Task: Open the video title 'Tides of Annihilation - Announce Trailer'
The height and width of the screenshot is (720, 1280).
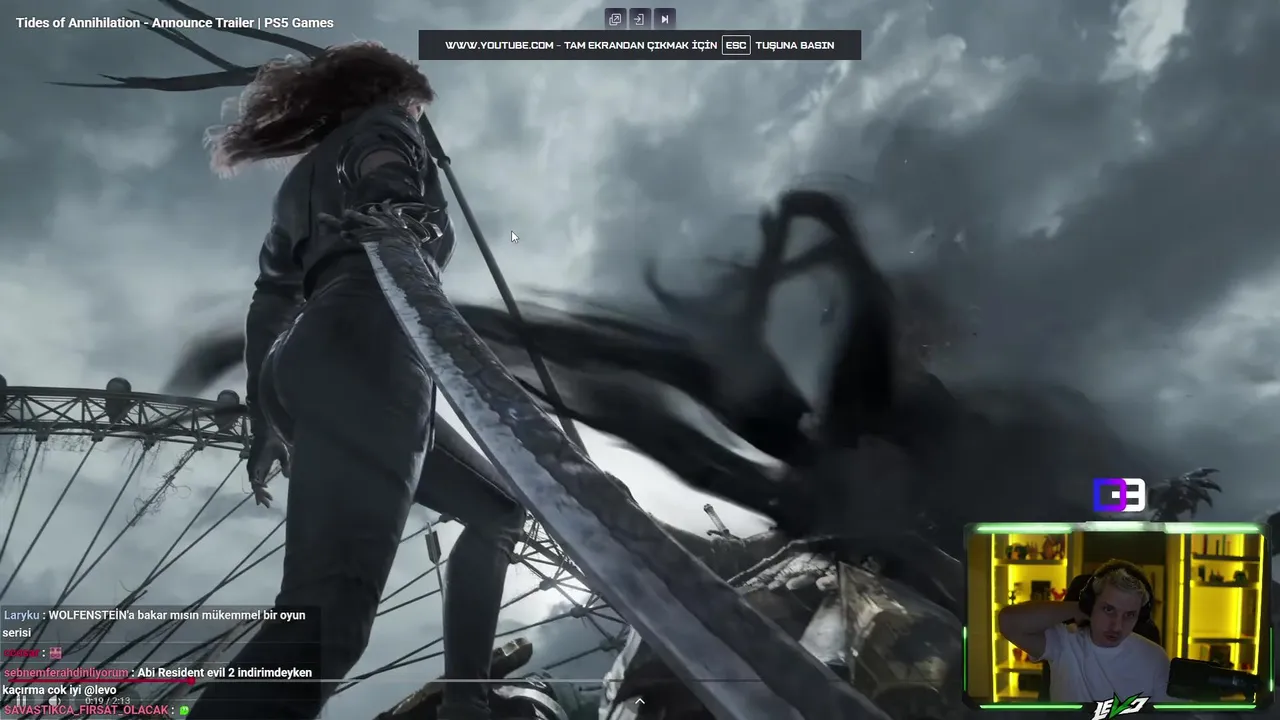Action: (x=174, y=23)
